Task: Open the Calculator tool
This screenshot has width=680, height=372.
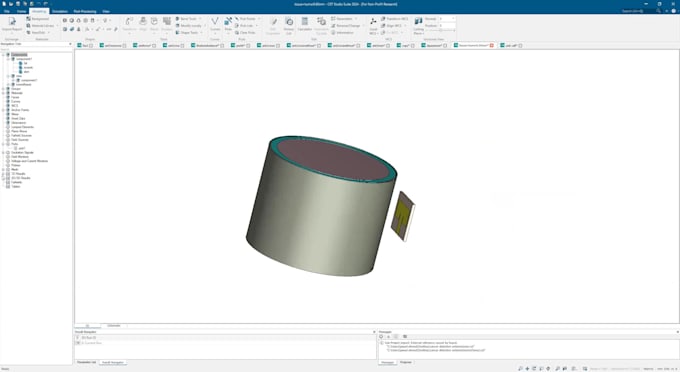Action: coord(305,24)
